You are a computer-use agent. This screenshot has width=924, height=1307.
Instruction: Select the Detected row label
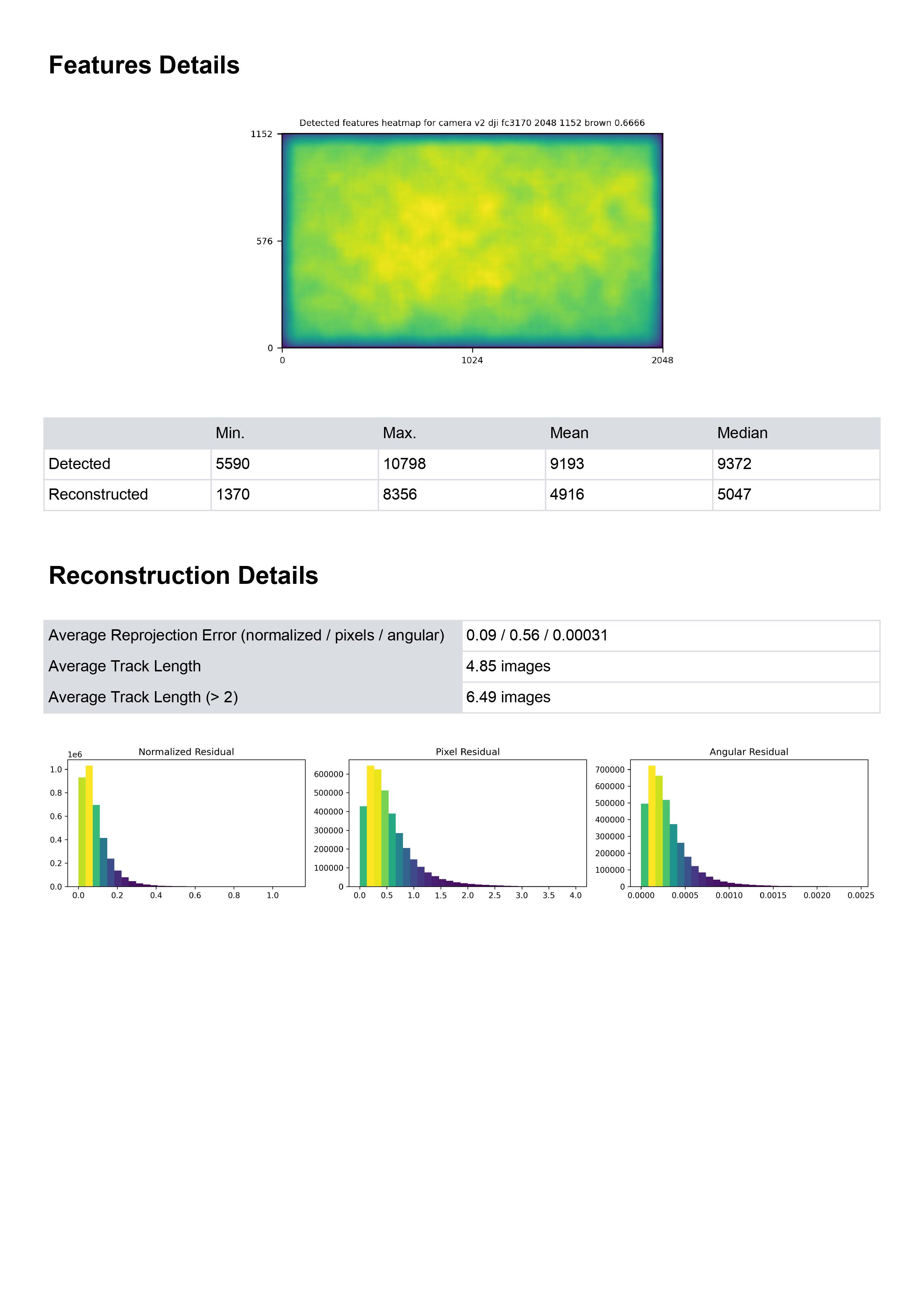pyautogui.click(x=80, y=464)
